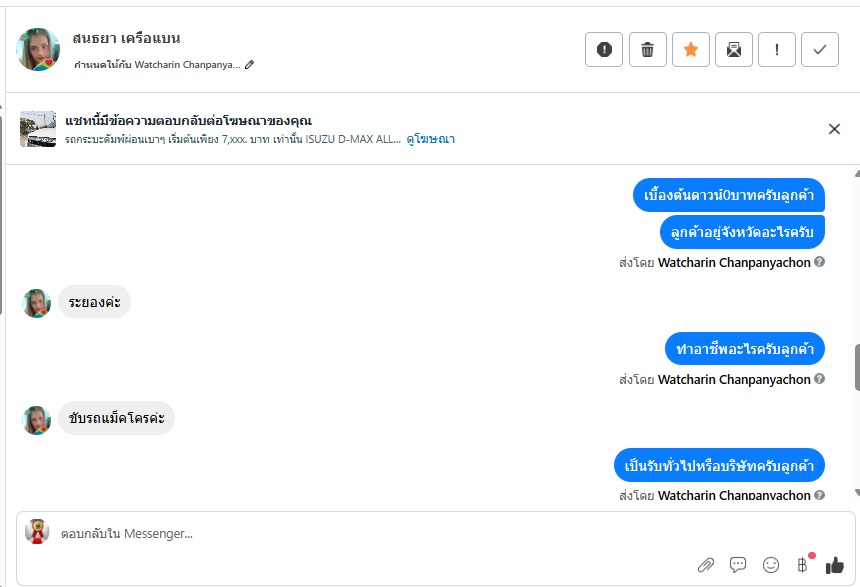Mark conversation as spam
Screen dimensions: 860x587
[x=604, y=49]
